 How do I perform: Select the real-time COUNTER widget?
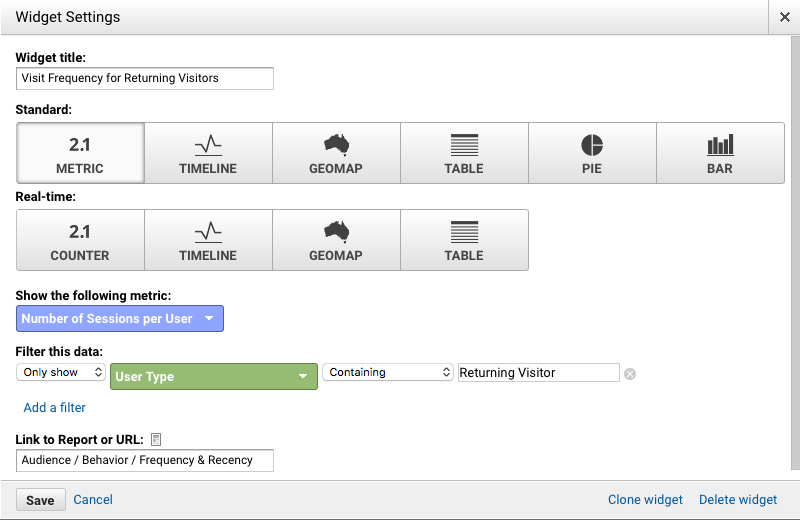point(80,240)
